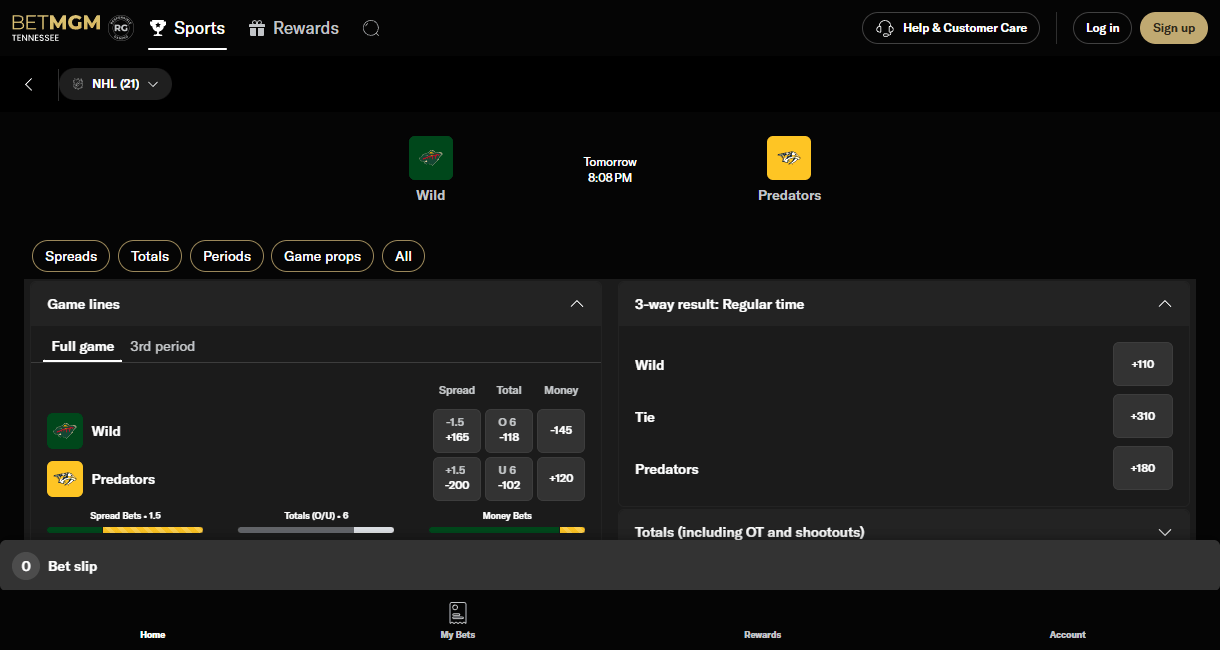Click the gift icon beside Rewards
The height and width of the screenshot is (650, 1220).
[257, 28]
